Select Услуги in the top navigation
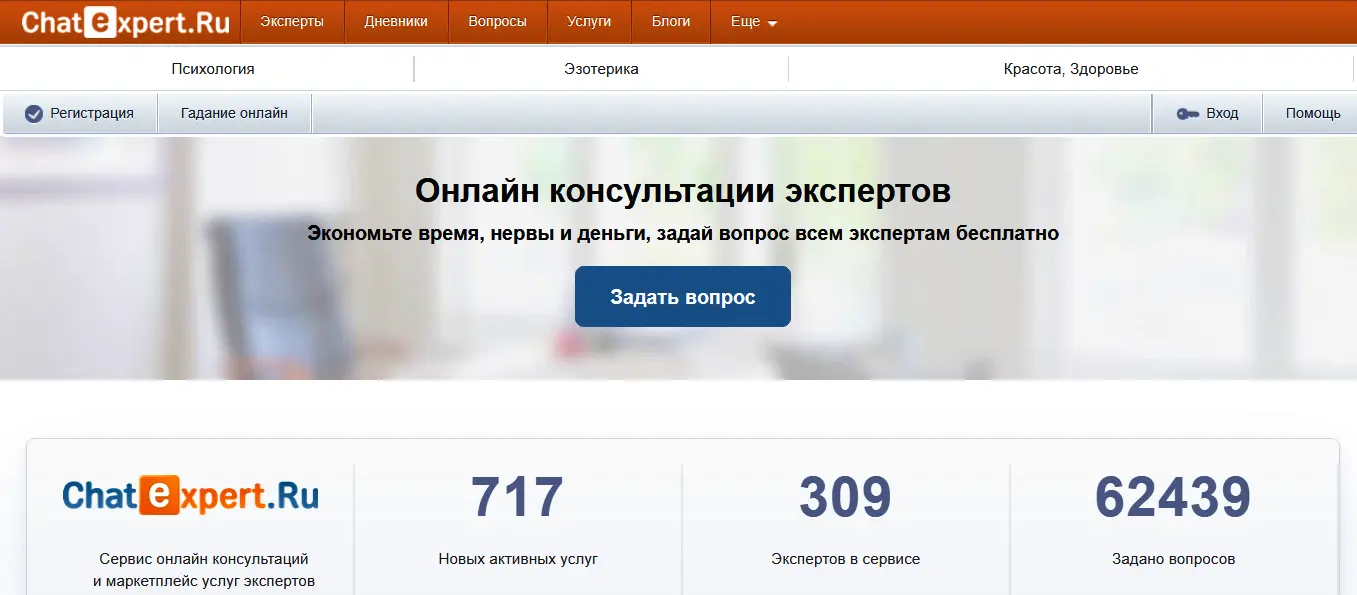This screenshot has height=595, width=1357. 588,22
